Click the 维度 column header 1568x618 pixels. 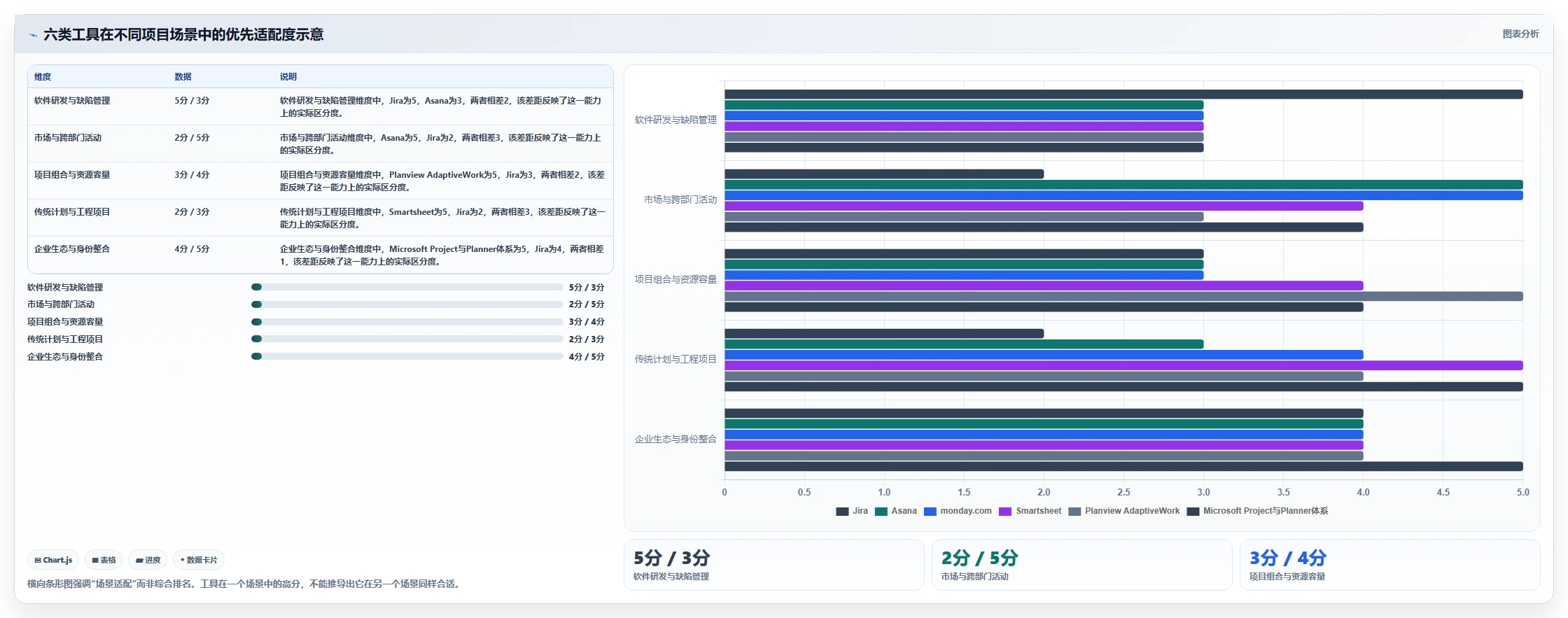click(43, 77)
